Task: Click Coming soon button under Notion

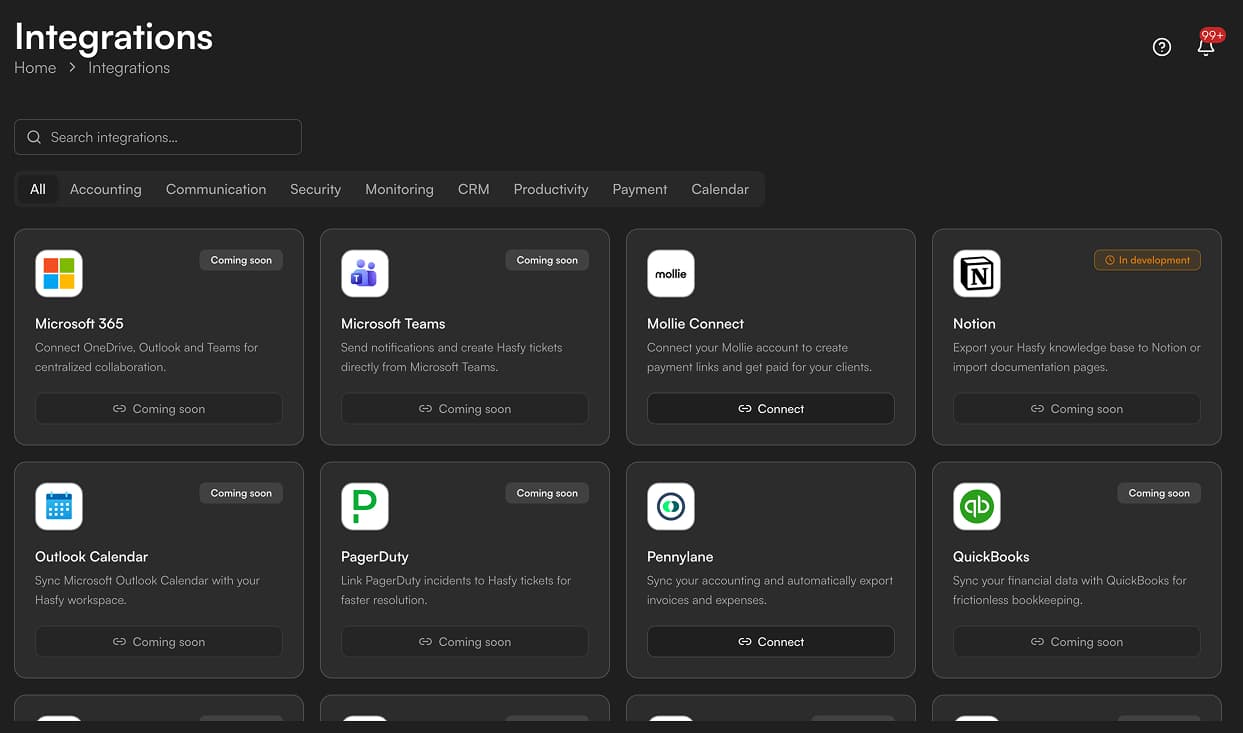Action: click(x=1077, y=409)
